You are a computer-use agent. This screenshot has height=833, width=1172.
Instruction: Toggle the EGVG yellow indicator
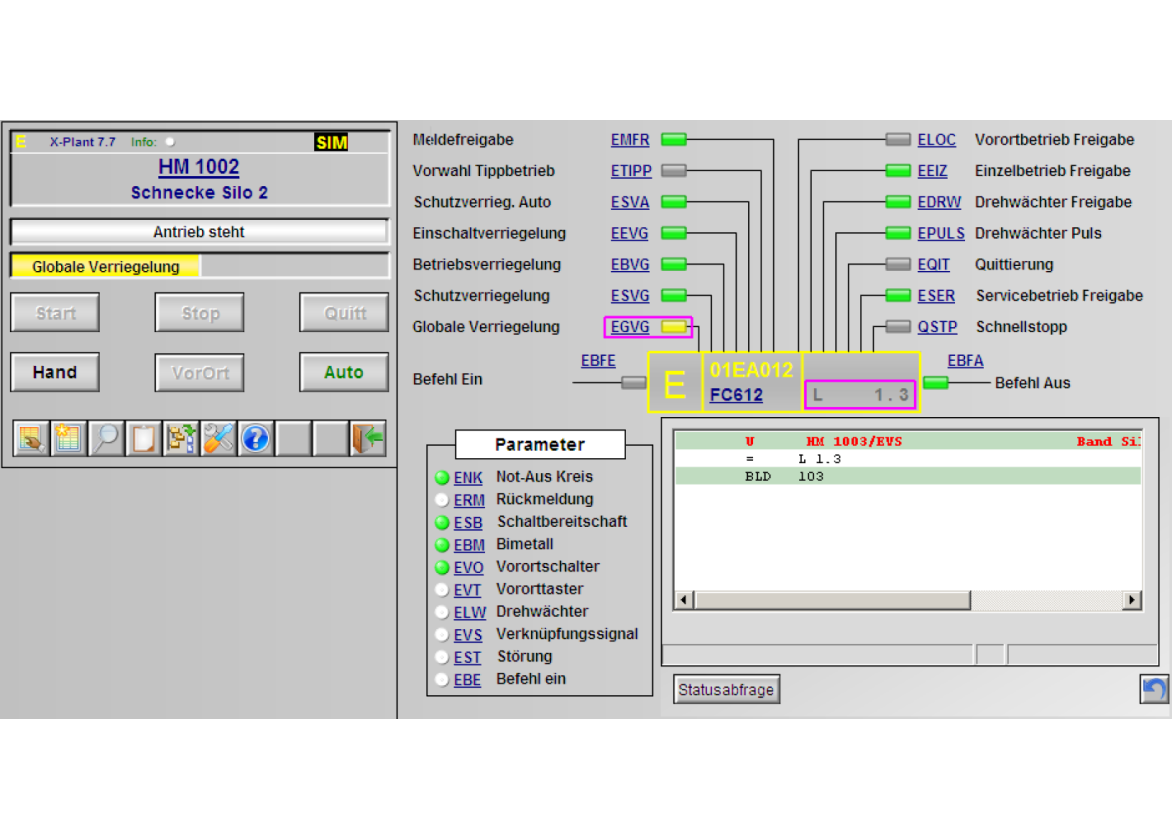[675, 327]
